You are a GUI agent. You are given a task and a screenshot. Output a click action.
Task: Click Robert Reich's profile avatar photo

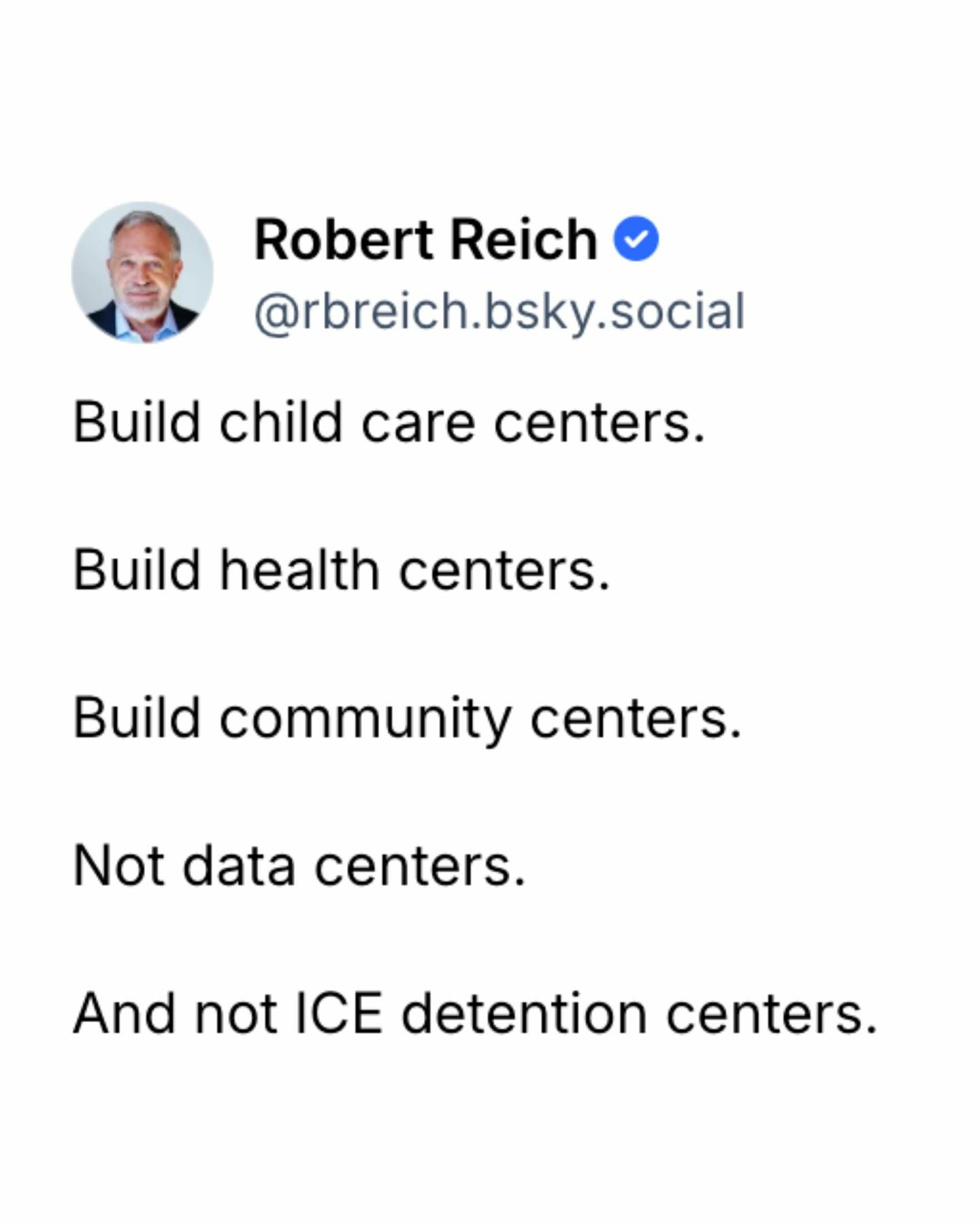pyautogui.click(x=142, y=272)
